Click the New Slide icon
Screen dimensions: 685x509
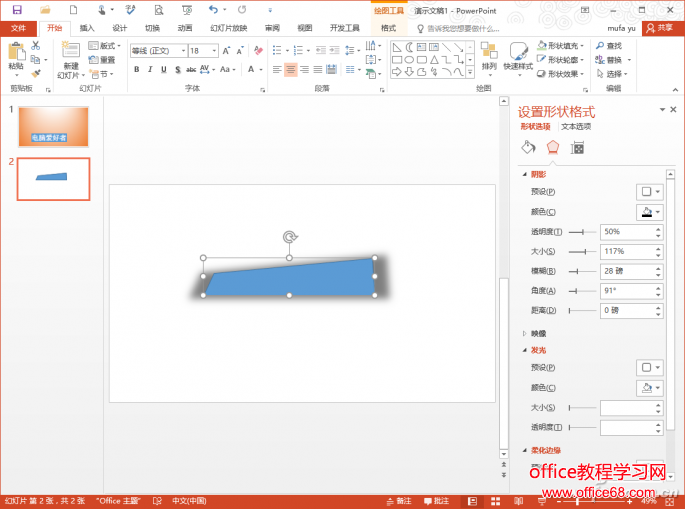point(69,53)
